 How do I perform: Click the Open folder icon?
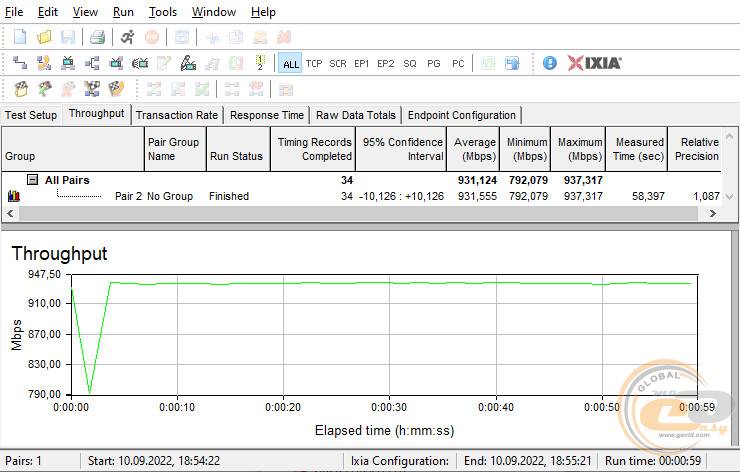coord(44,37)
